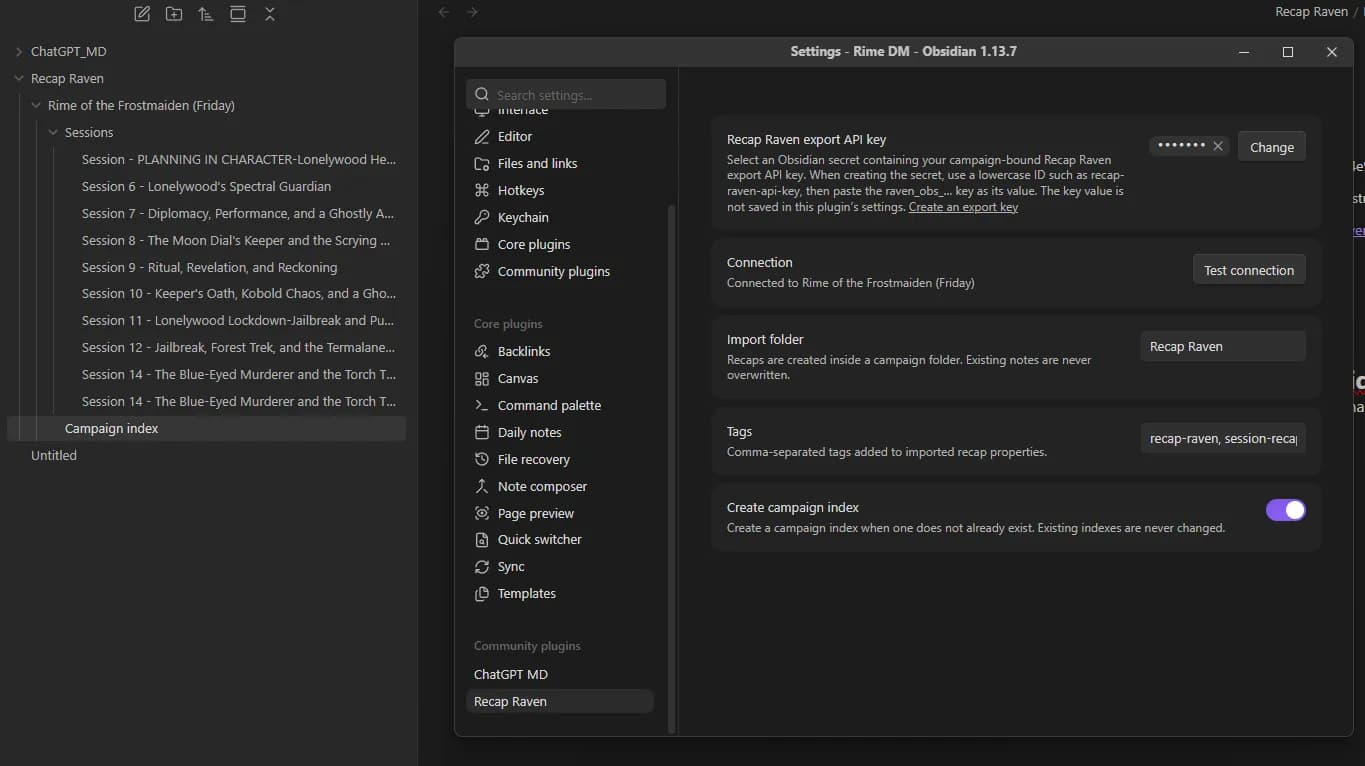Screen dimensions: 1365x766
Task: Click the Test connection button
Action: click(1249, 270)
